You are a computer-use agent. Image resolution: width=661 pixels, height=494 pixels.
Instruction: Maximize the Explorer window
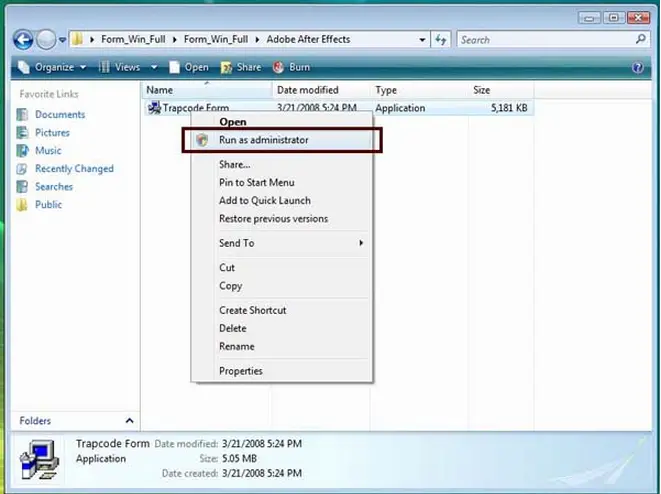click(x=614, y=18)
